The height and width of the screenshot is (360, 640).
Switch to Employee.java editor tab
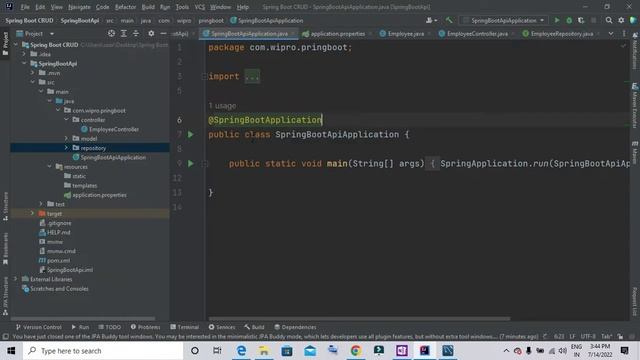(x=406, y=34)
